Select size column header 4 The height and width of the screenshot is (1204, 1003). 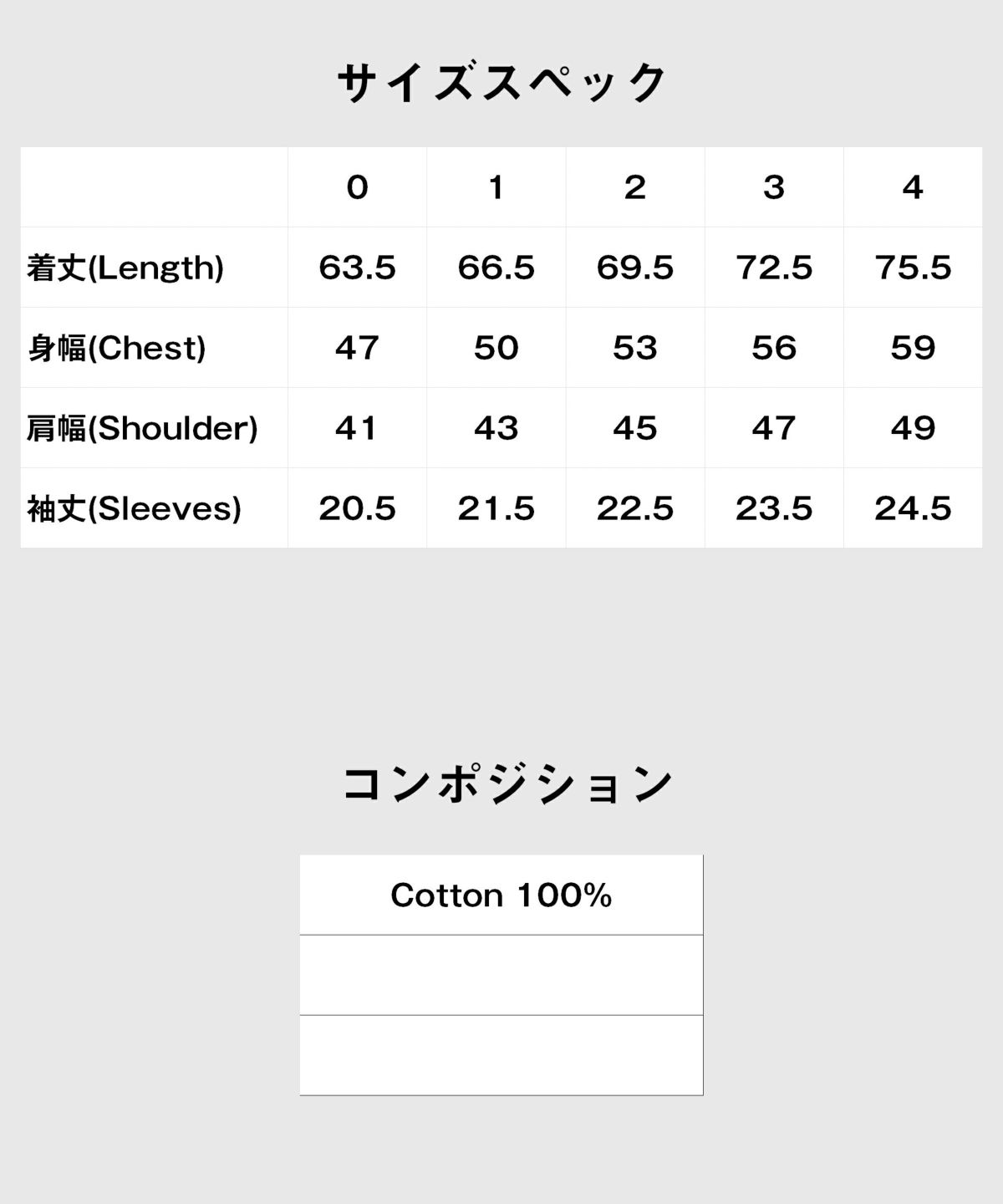click(913, 187)
